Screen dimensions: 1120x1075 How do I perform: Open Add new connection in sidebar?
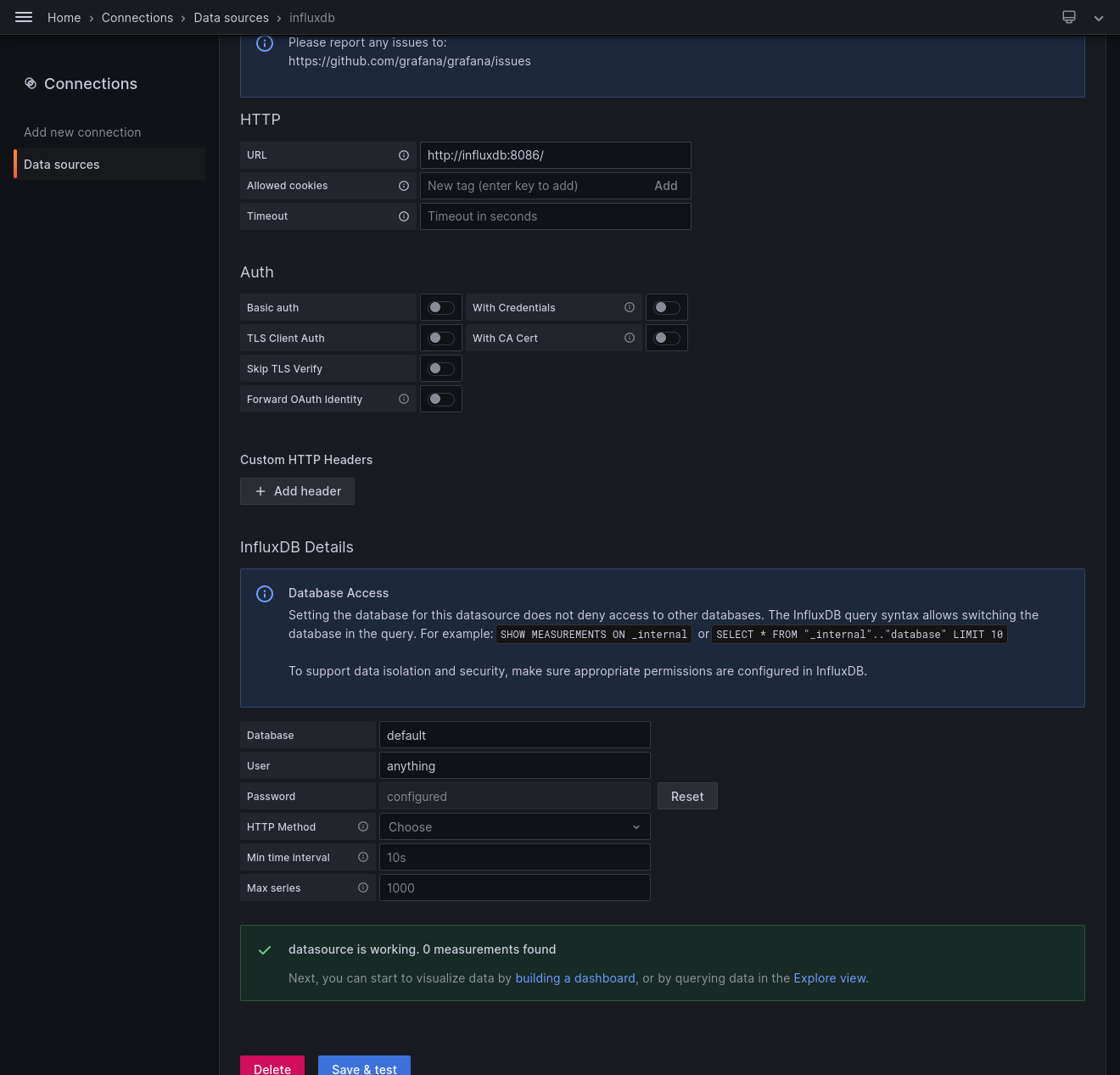(x=82, y=132)
